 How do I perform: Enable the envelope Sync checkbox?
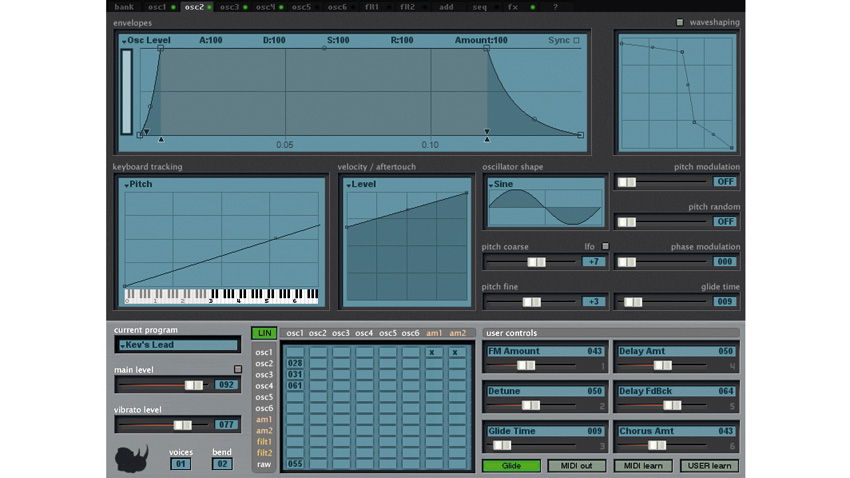point(576,40)
